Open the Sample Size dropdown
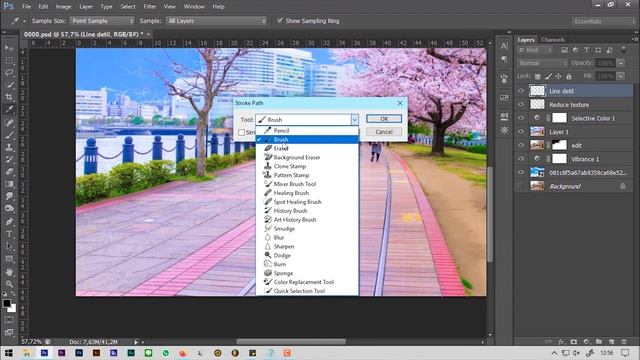Screen dimensions: 640x360 pos(102,21)
